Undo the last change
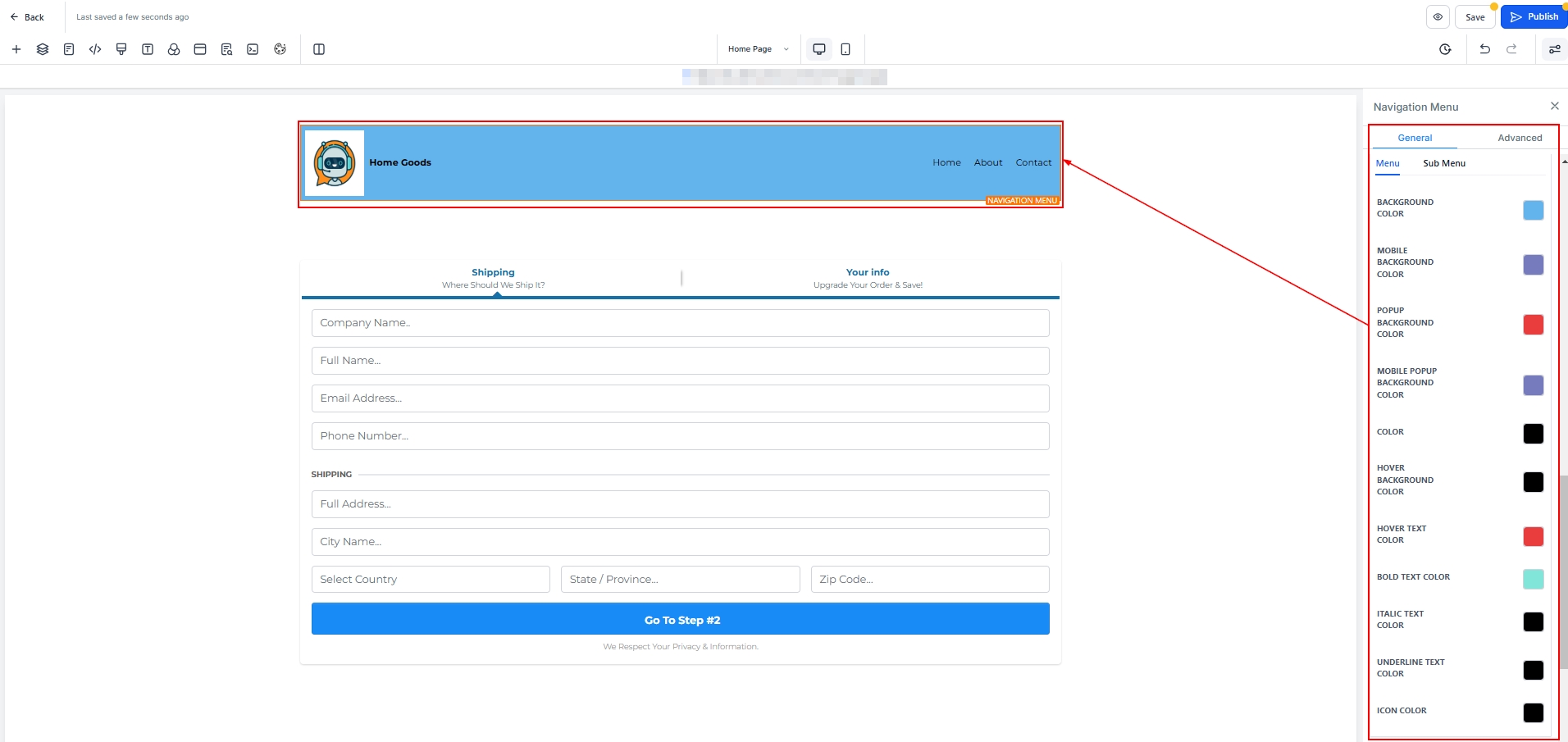The width and height of the screenshot is (1568, 742). [x=1484, y=49]
